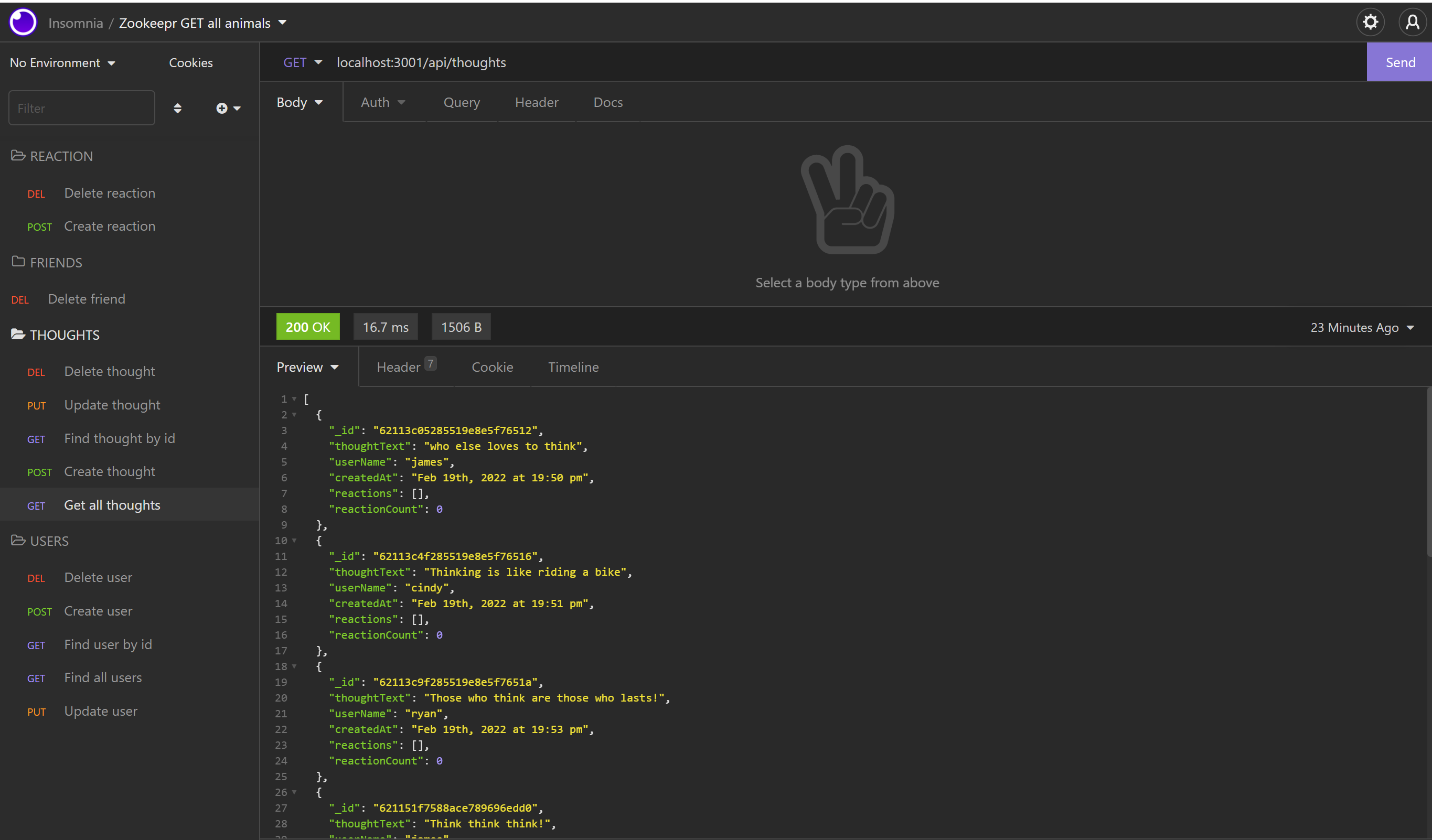Image resolution: width=1432 pixels, height=840 pixels.
Task: Select the Delete reaction request
Action: click(130, 193)
